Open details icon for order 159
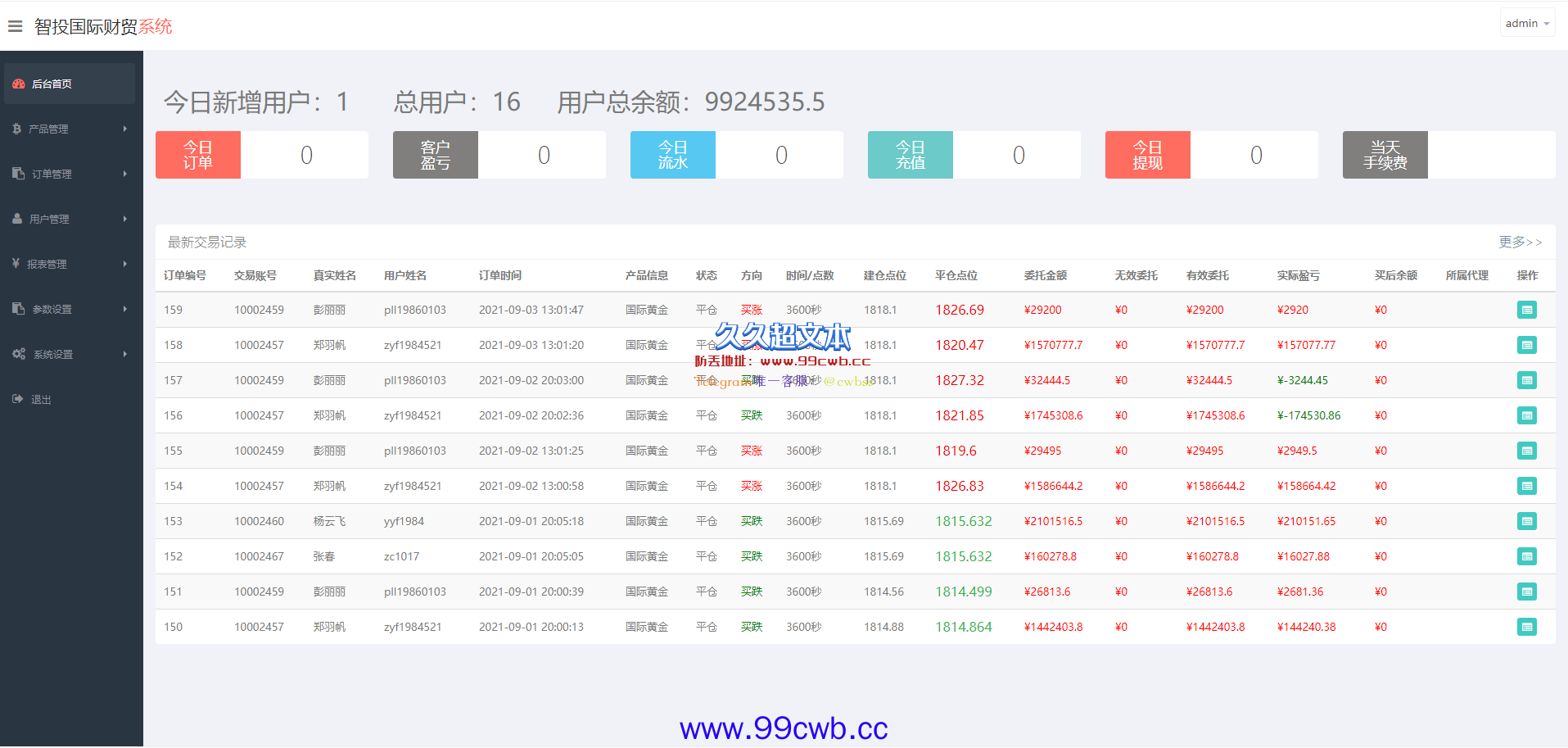1568x748 pixels. [x=1527, y=310]
